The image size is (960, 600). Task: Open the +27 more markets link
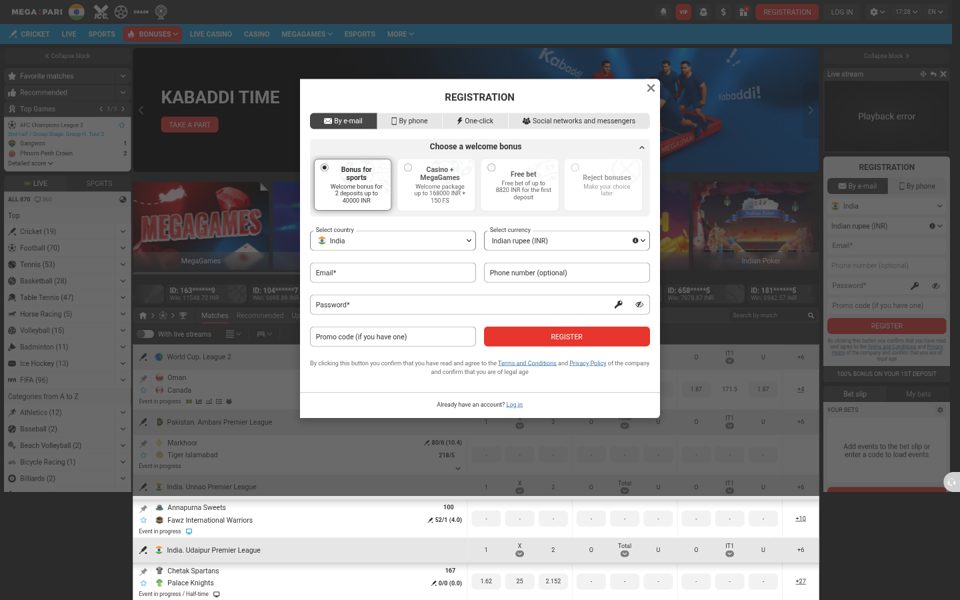[x=800, y=582]
